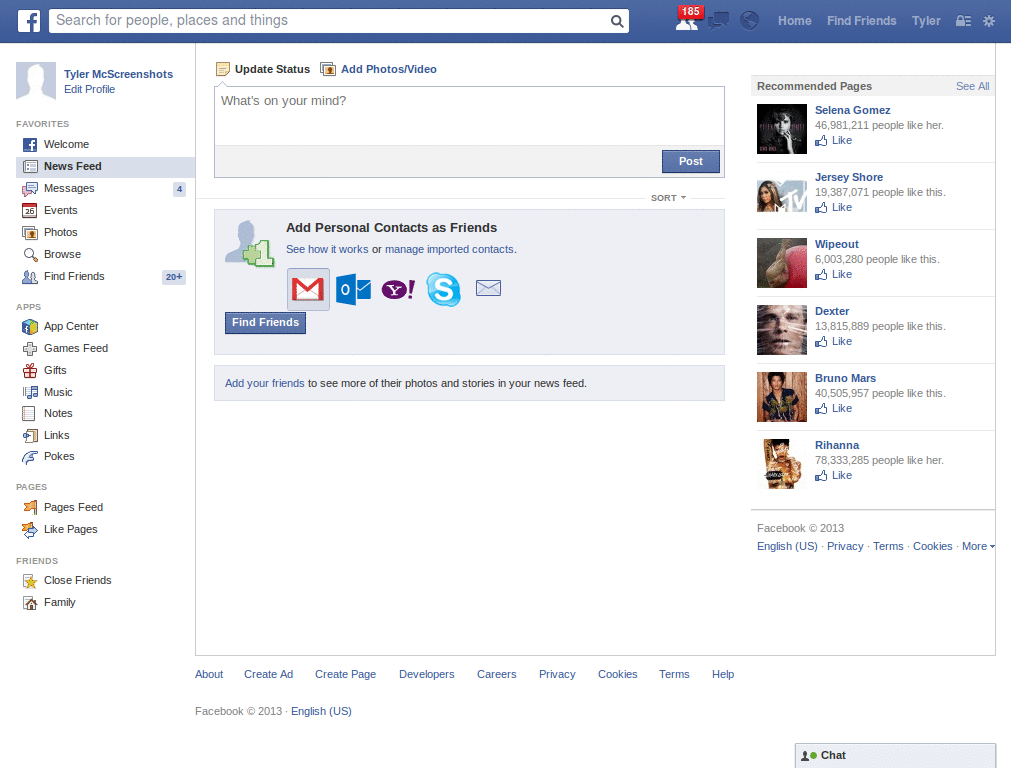Select the Skype contact import icon
This screenshot has width=1024, height=768.
(443, 289)
